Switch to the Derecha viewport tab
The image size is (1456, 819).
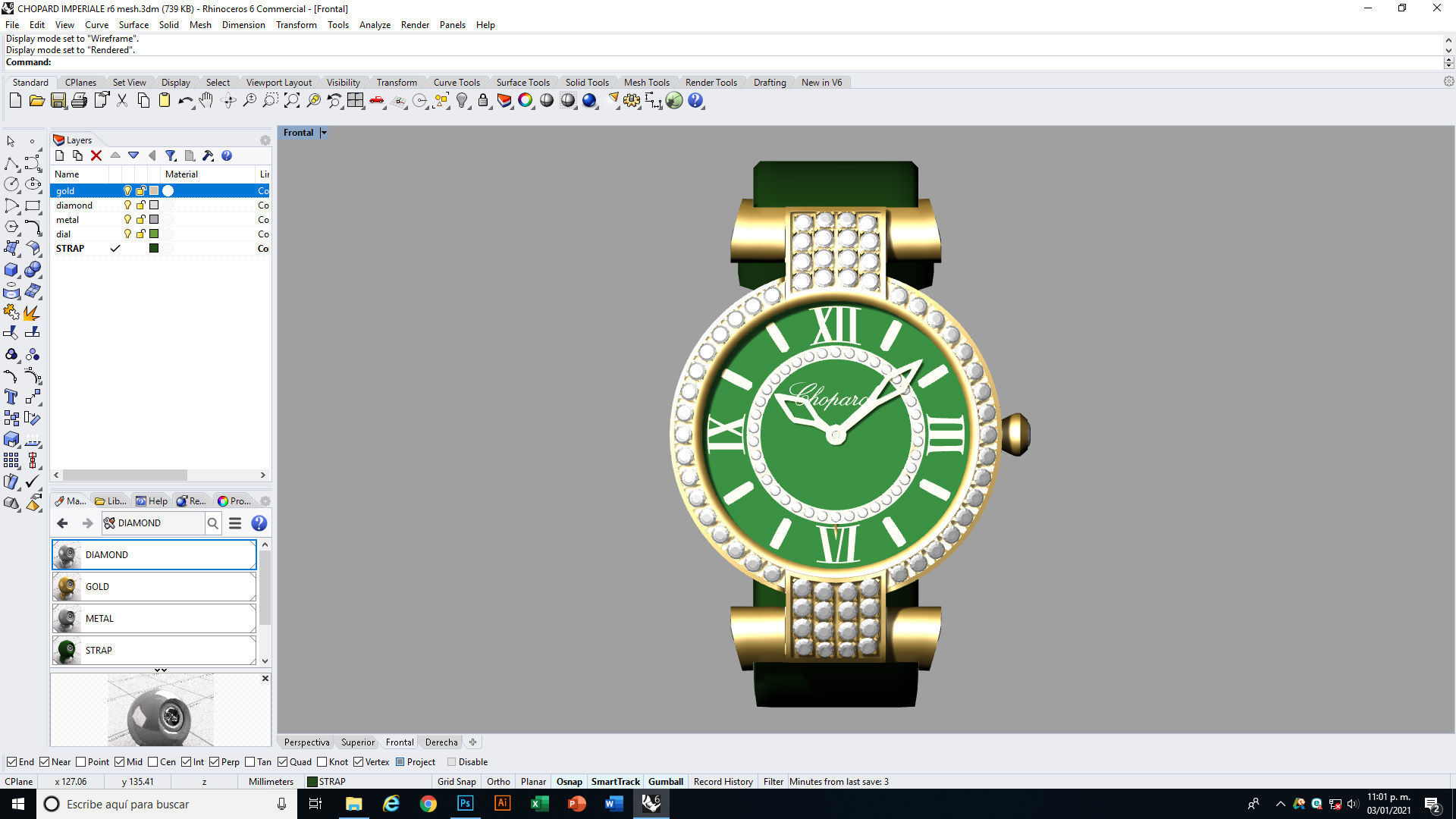pos(441,742)
